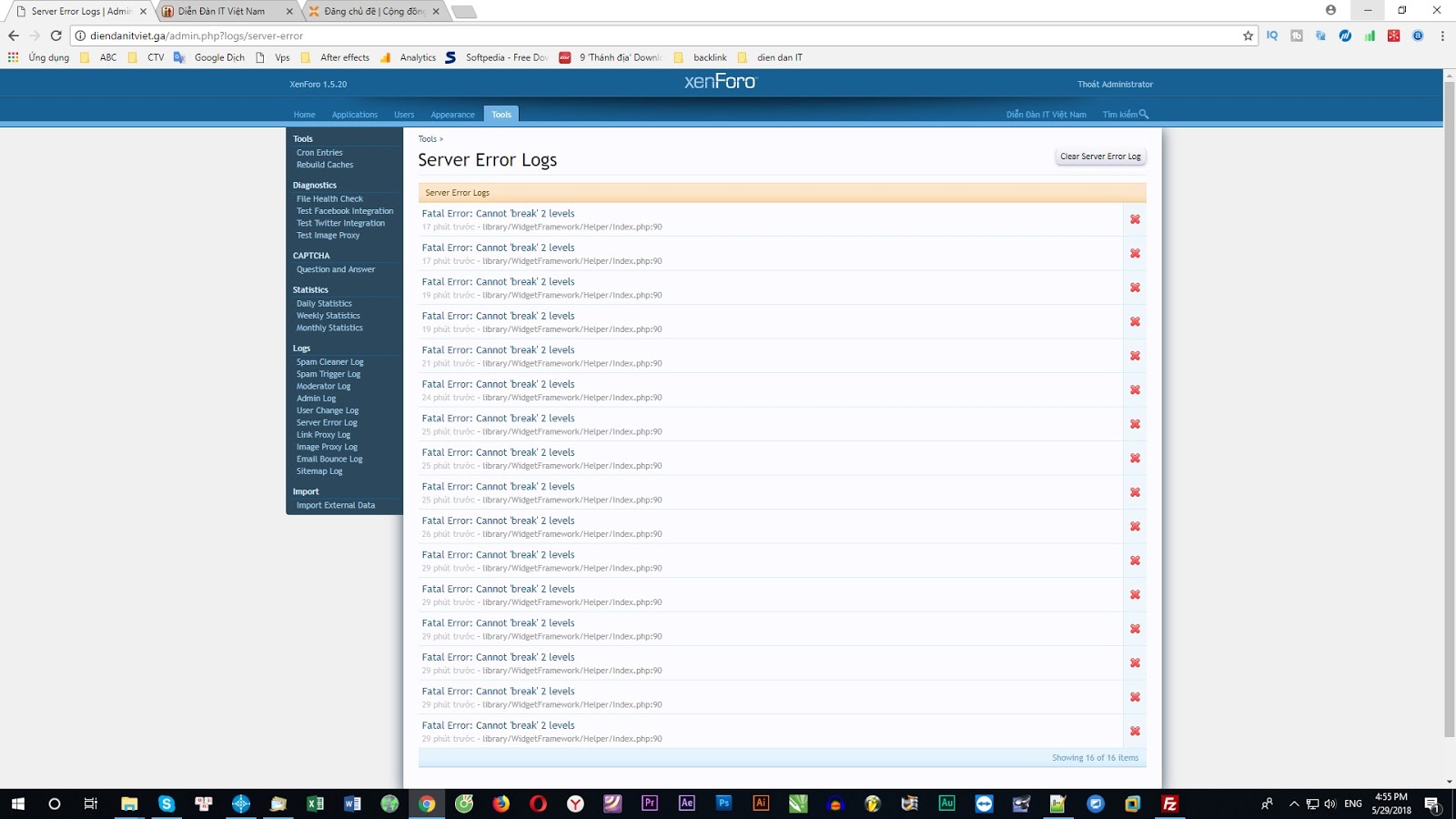Open the Spam Cleaner Log
Viewport: 1456px width, 819px height.
pos(329,362)
